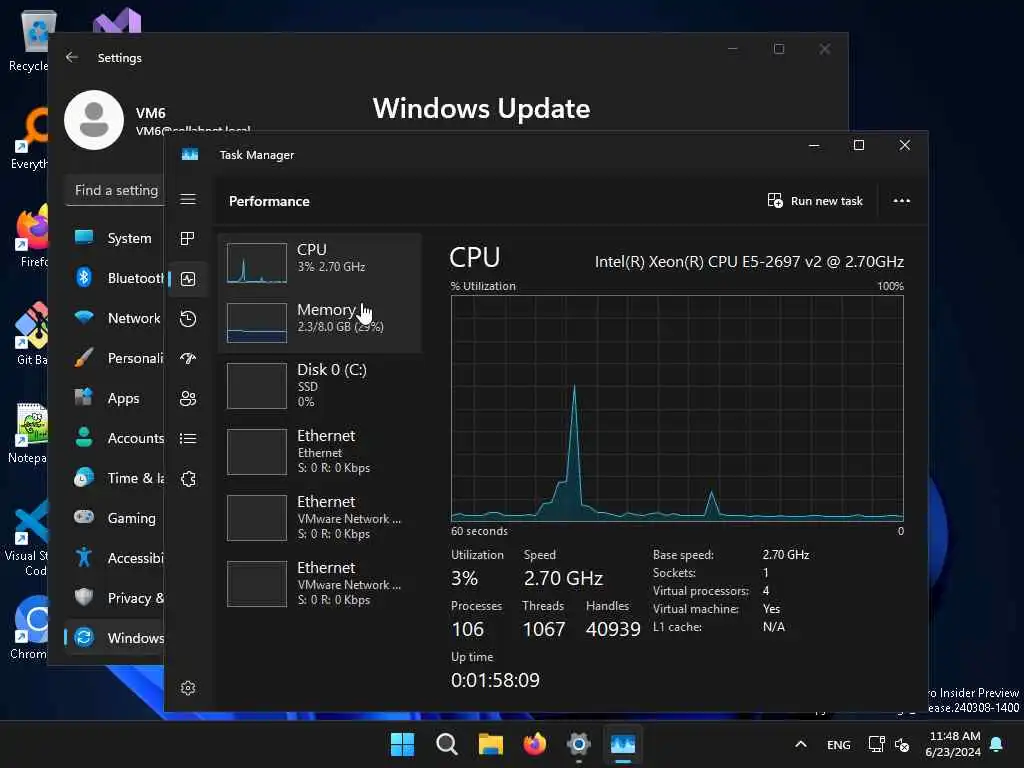Open Accessibility in Settings sidebar
Image resolution: width=1024 pixels, height=768 pixels.
tap(115, 558)
